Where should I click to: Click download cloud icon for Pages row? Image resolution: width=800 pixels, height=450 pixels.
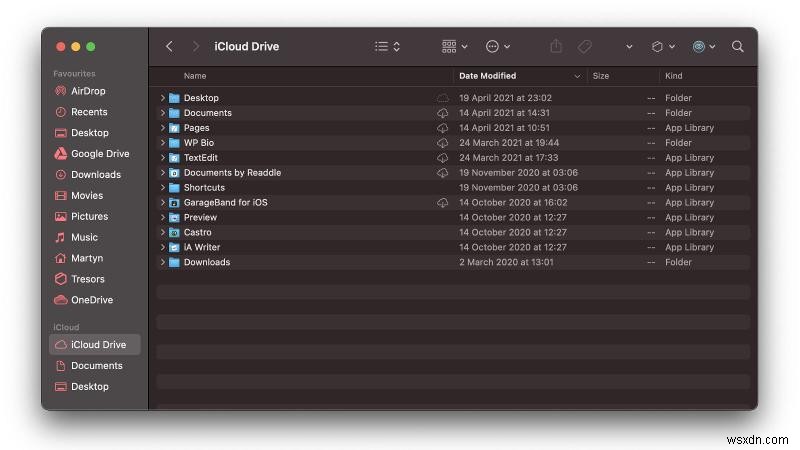click(x=442, y=128)
